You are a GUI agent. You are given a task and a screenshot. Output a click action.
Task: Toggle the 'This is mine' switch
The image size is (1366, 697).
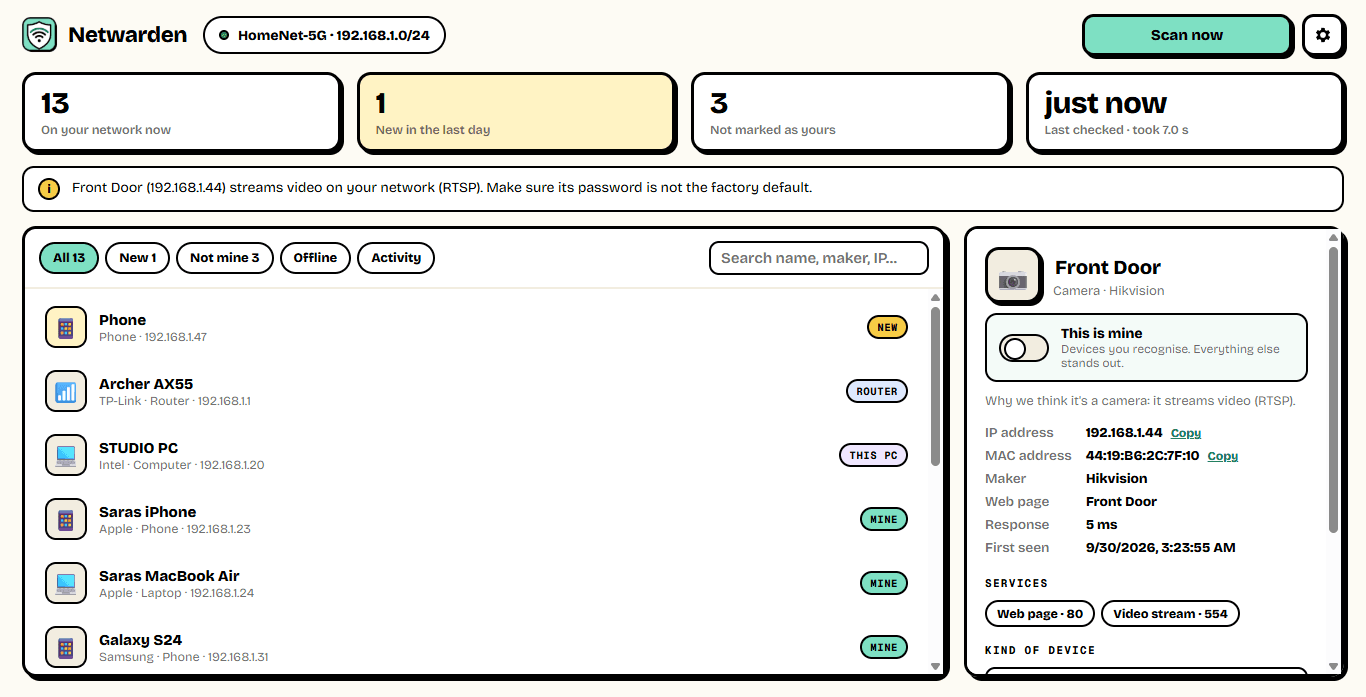(x=1024, y=348)
